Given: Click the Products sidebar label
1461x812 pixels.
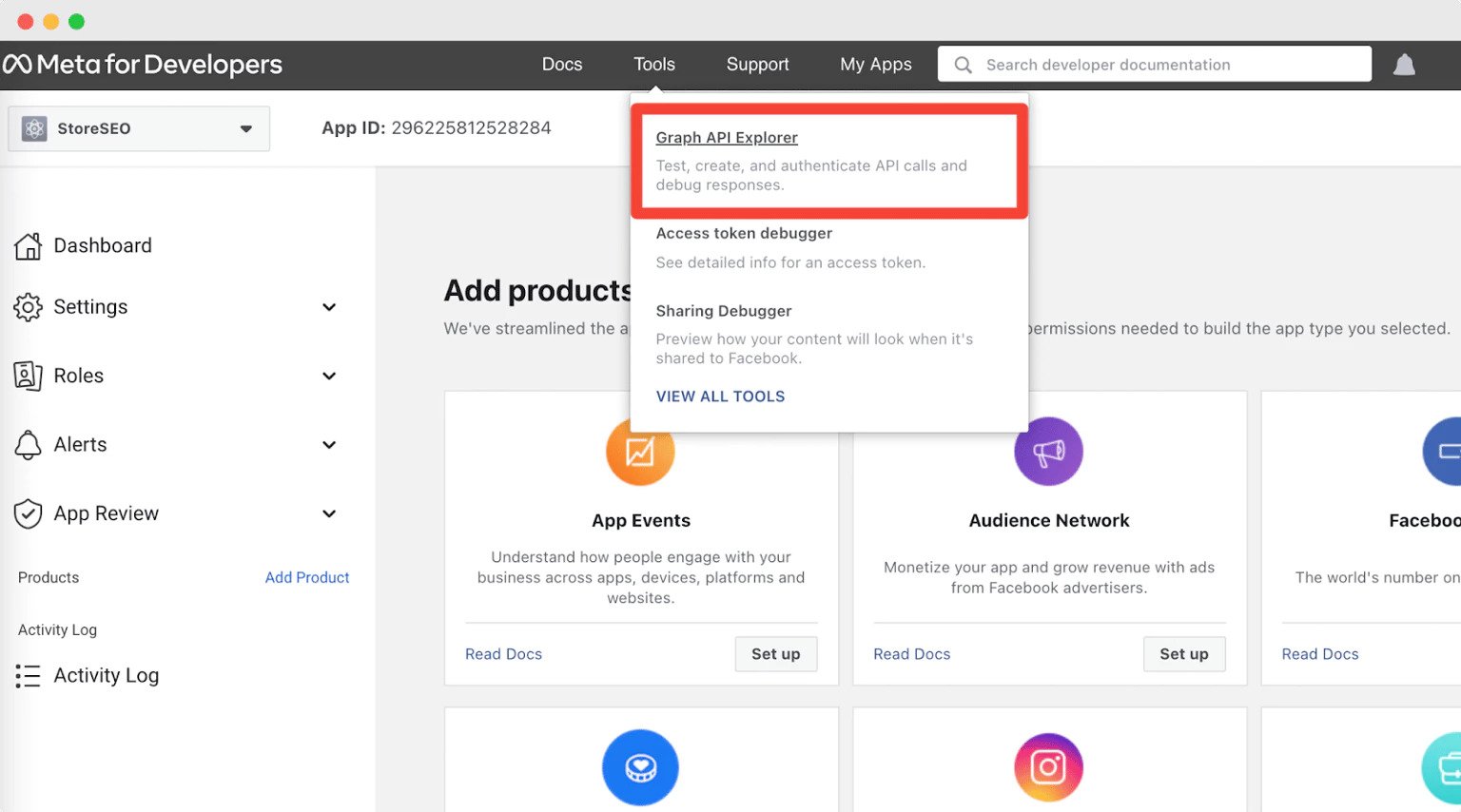Looking at the screenshot, I should click(49, 577).
